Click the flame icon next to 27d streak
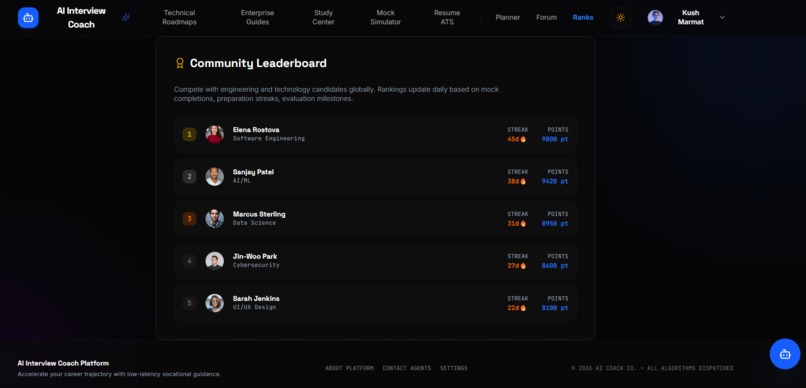The height and width of the screenshot is (388, 806). click(x=523, y=266)
